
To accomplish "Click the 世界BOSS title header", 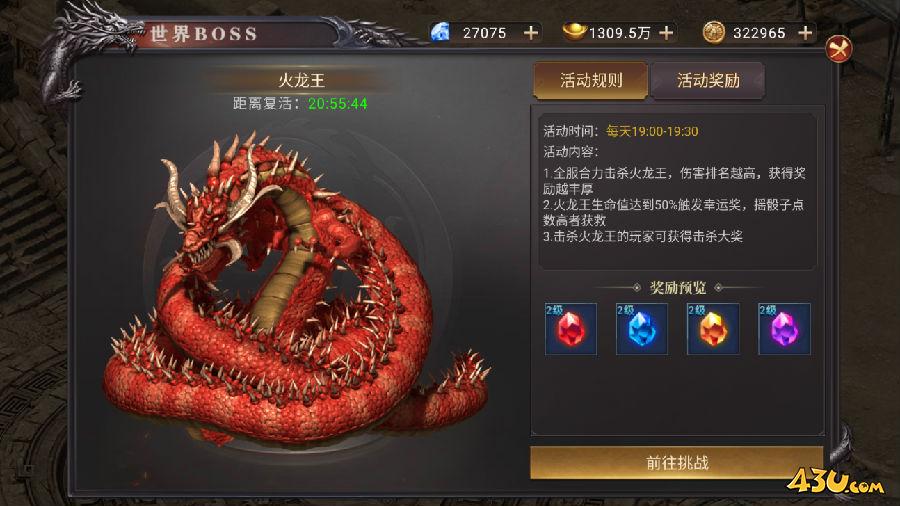I will pyautogui.click(x=204, y=34).
